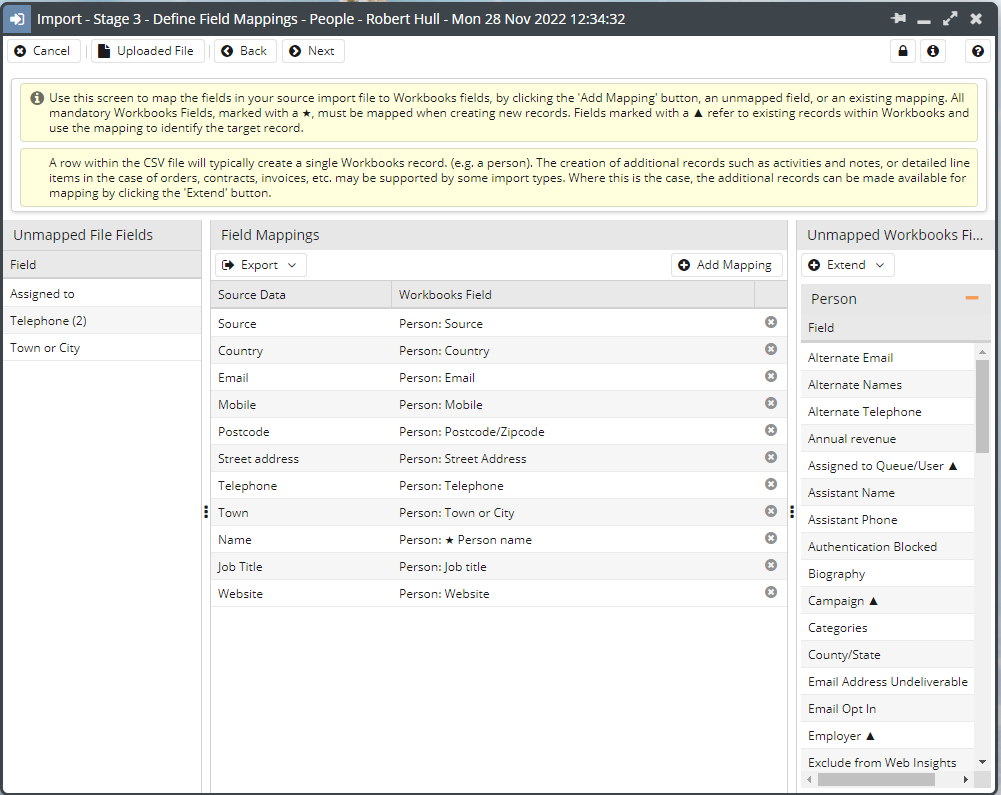Choose Alternate Email Workbooks field
The image size is (1001, 795).
(887, 358)
